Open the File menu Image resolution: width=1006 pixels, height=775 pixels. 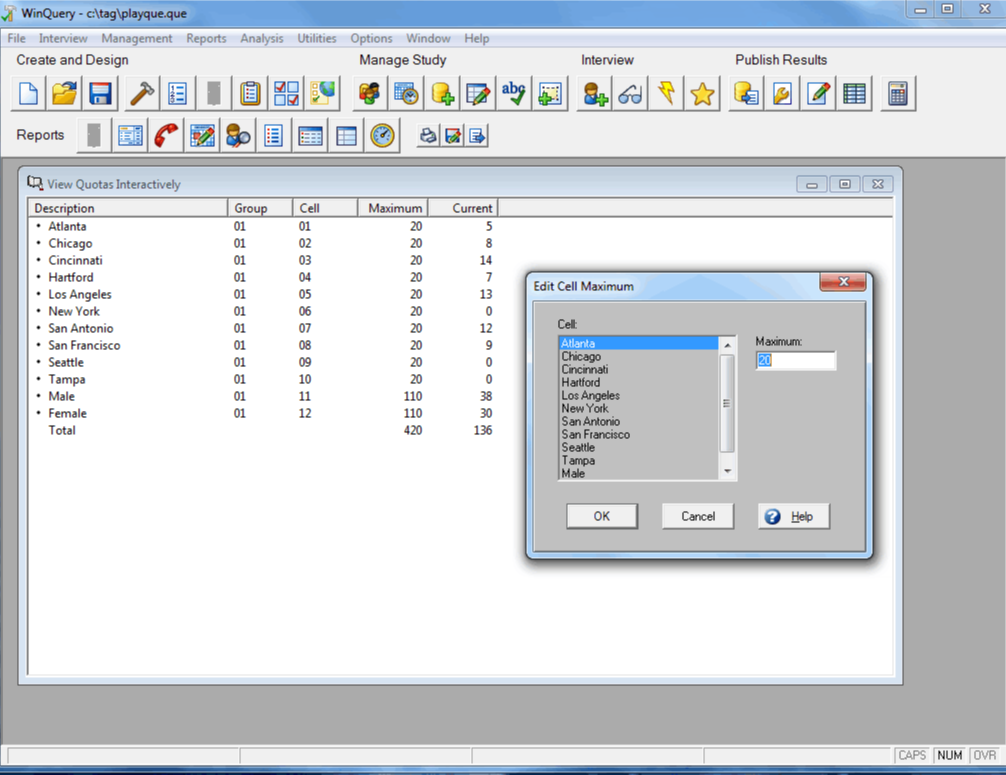[x=16, y=38]
